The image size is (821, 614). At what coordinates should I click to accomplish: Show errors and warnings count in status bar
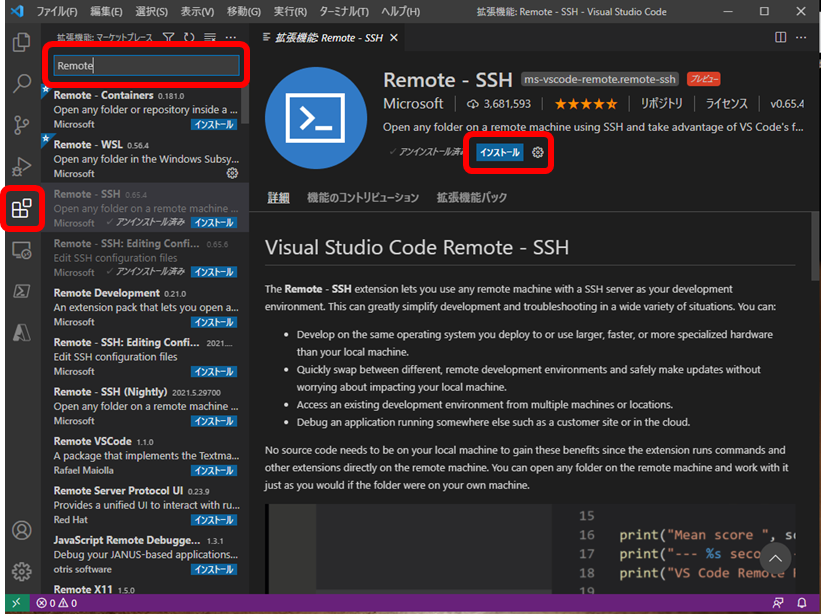click(57, 603)
